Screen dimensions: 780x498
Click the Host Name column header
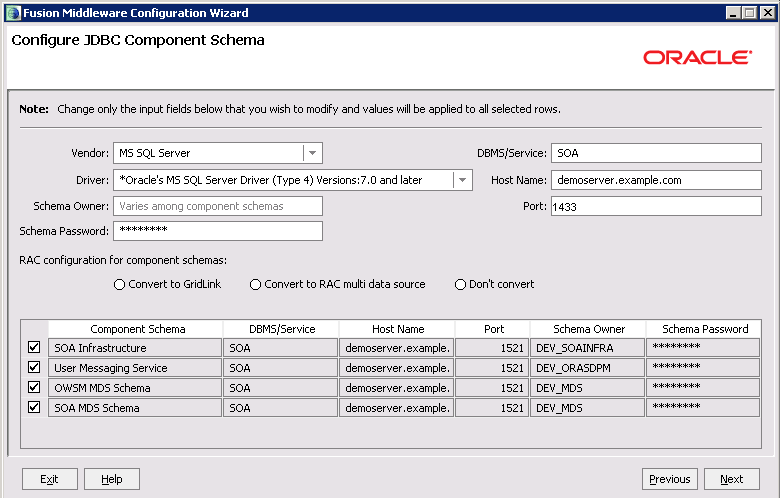click(x=397, y=329)
